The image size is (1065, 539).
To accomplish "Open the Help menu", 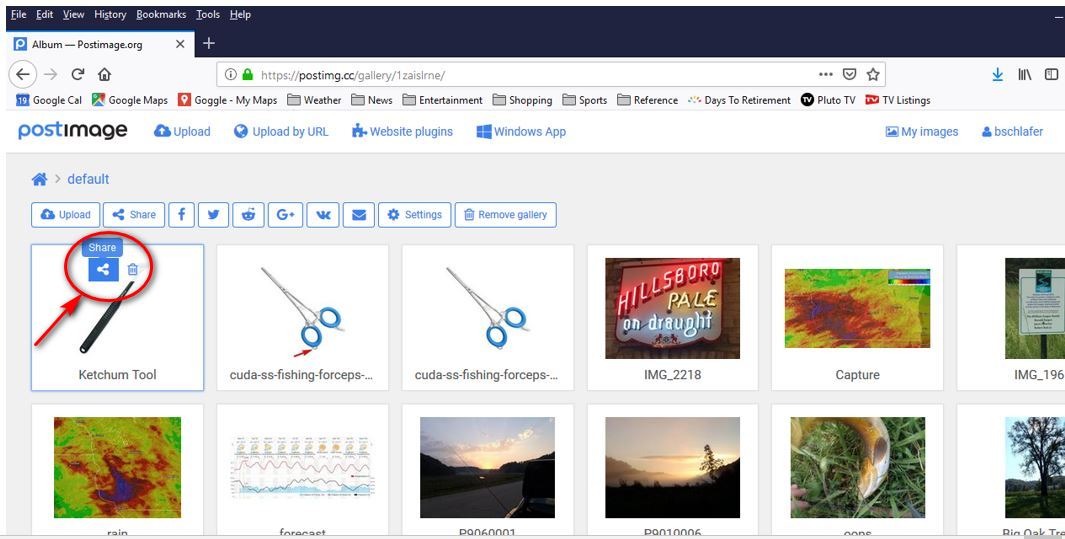I will point(240,14).
